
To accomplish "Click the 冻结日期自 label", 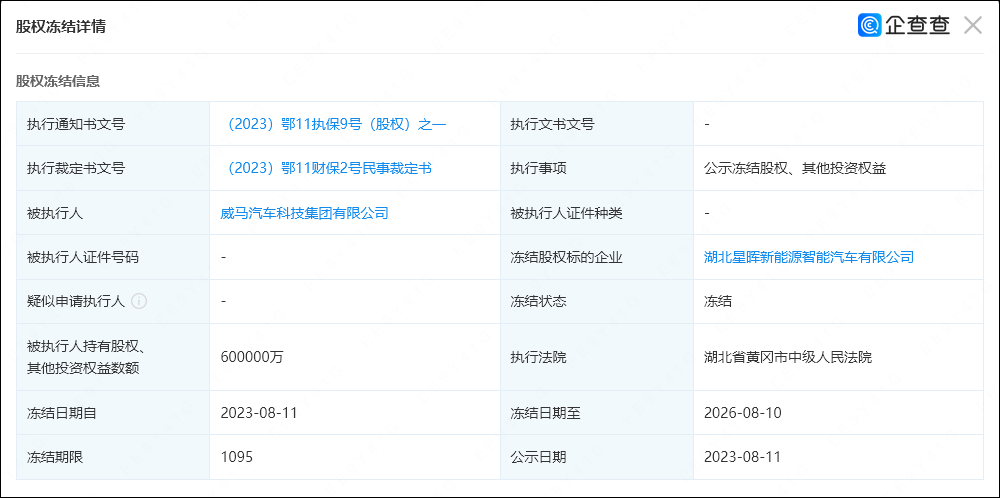I will [62, 413].
